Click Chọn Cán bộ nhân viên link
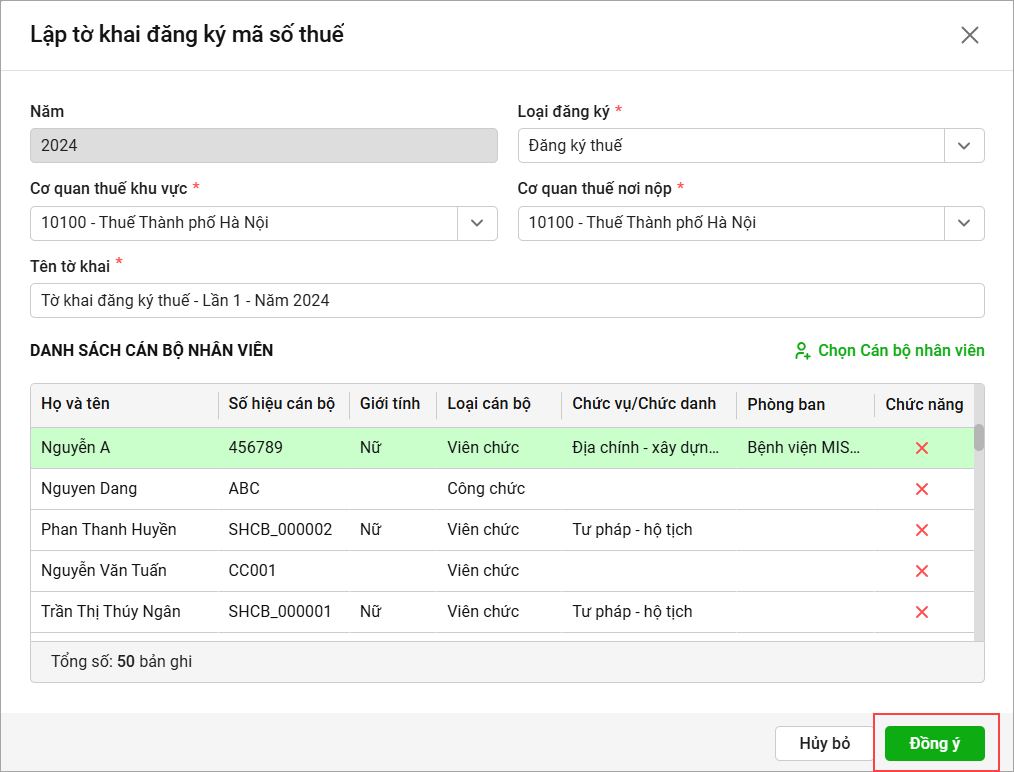 900,351
